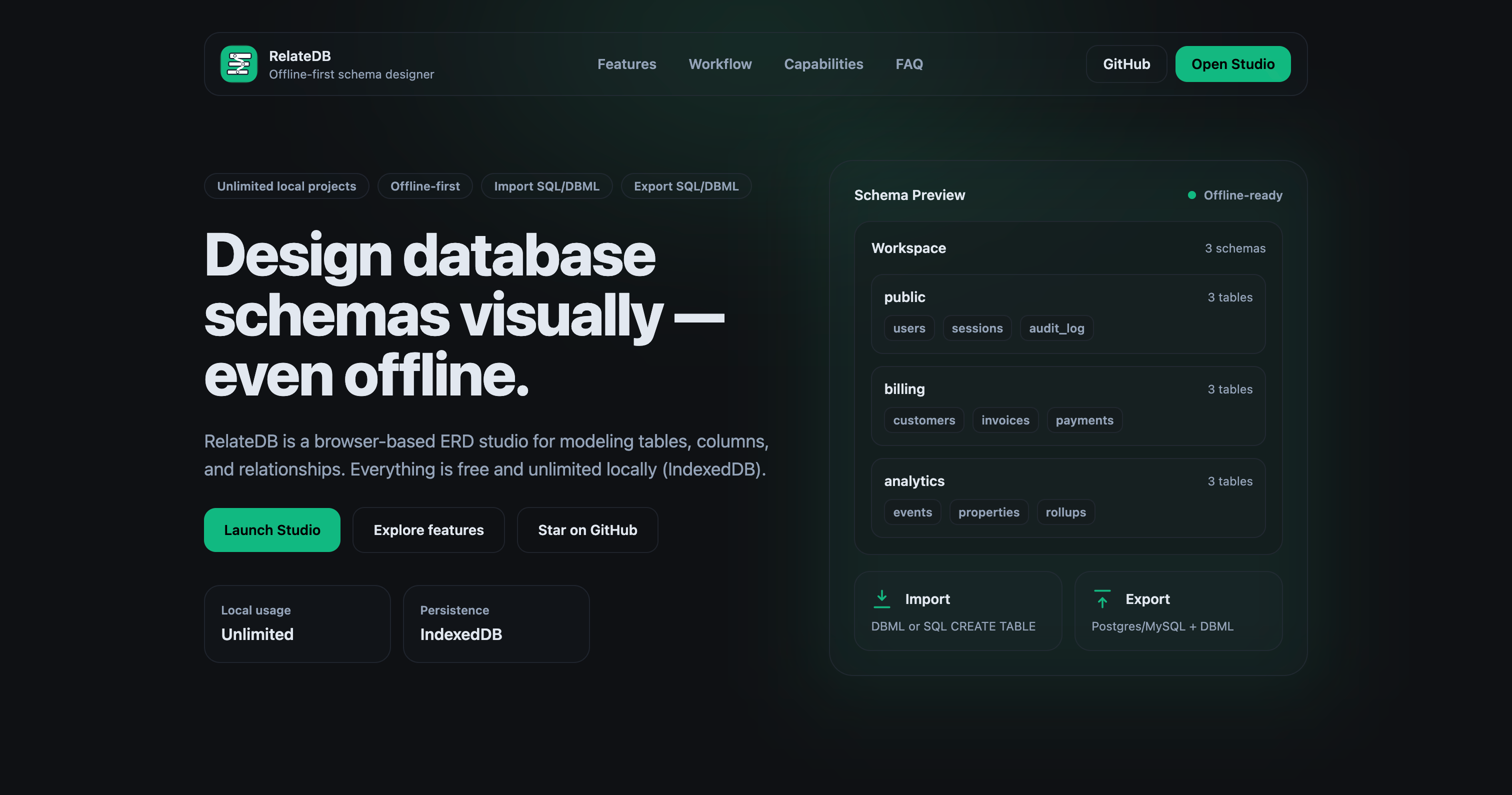The image size is (1512, 795).
Task: Click the Open Studio button
Action: tap(1232, 63)
